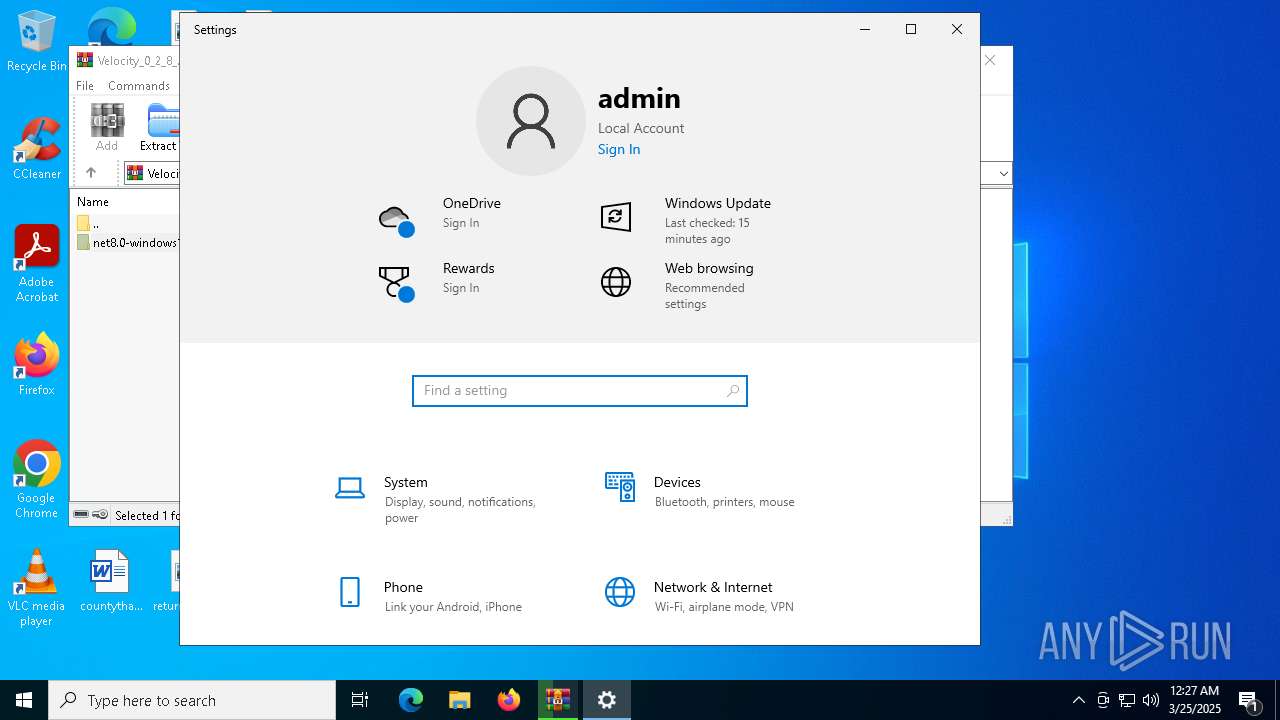Click the Phone settings category title
Viewport: 1280px width, 720px height.
pyautogui.click(x=404, y=587)
